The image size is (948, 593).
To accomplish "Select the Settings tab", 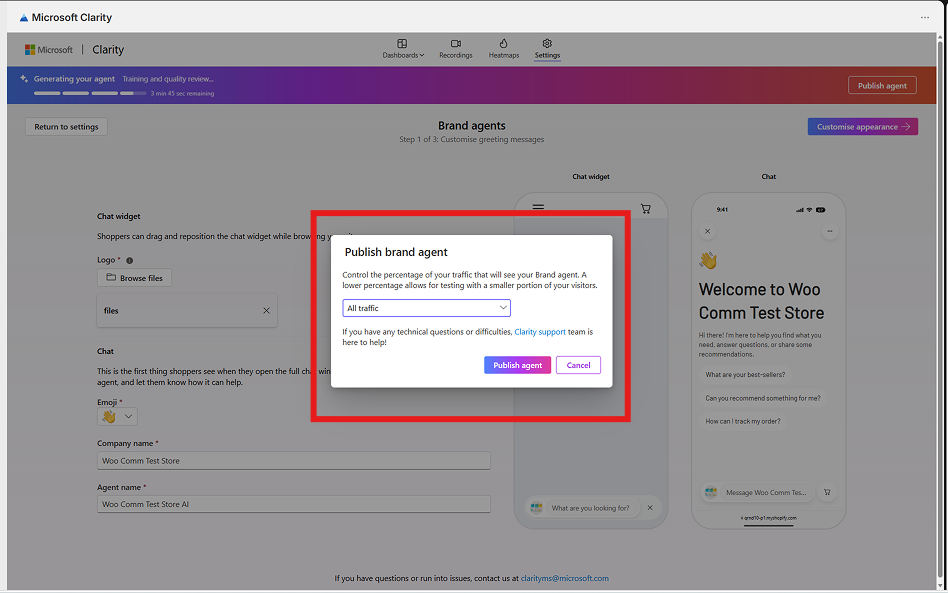I will point(547,48).
